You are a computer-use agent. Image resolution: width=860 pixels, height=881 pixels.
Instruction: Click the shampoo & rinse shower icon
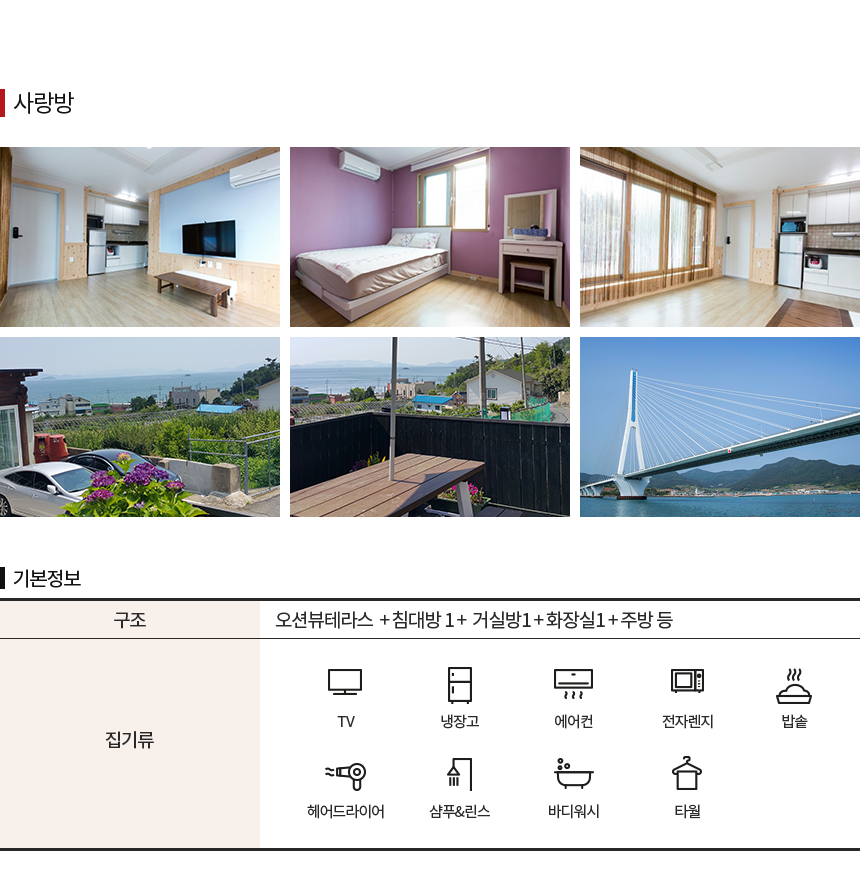pos(459,774)
